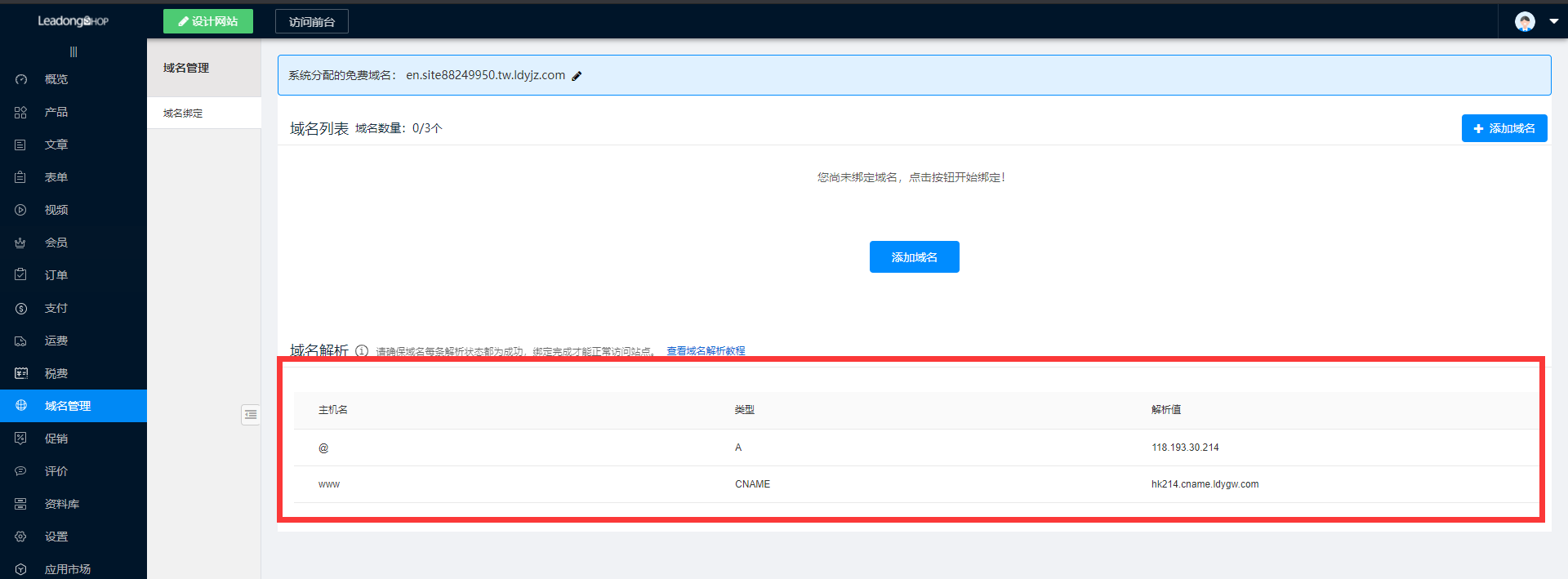Click the 产品 products grid icon
Viewport: 1568px width, 579px height.
(x=21, y=112)
